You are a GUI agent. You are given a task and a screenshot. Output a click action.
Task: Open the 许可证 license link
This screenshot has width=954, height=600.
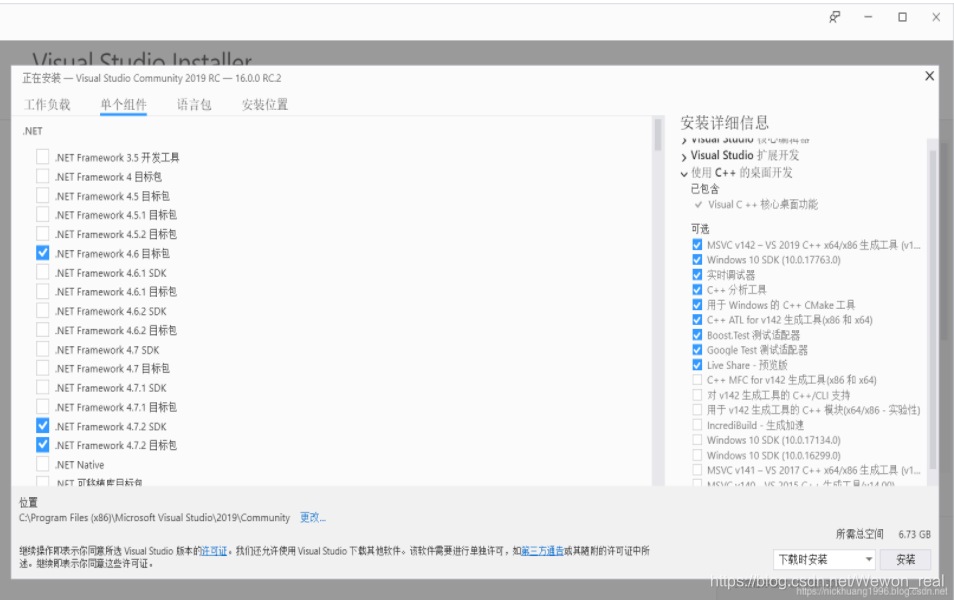point(214,551)
